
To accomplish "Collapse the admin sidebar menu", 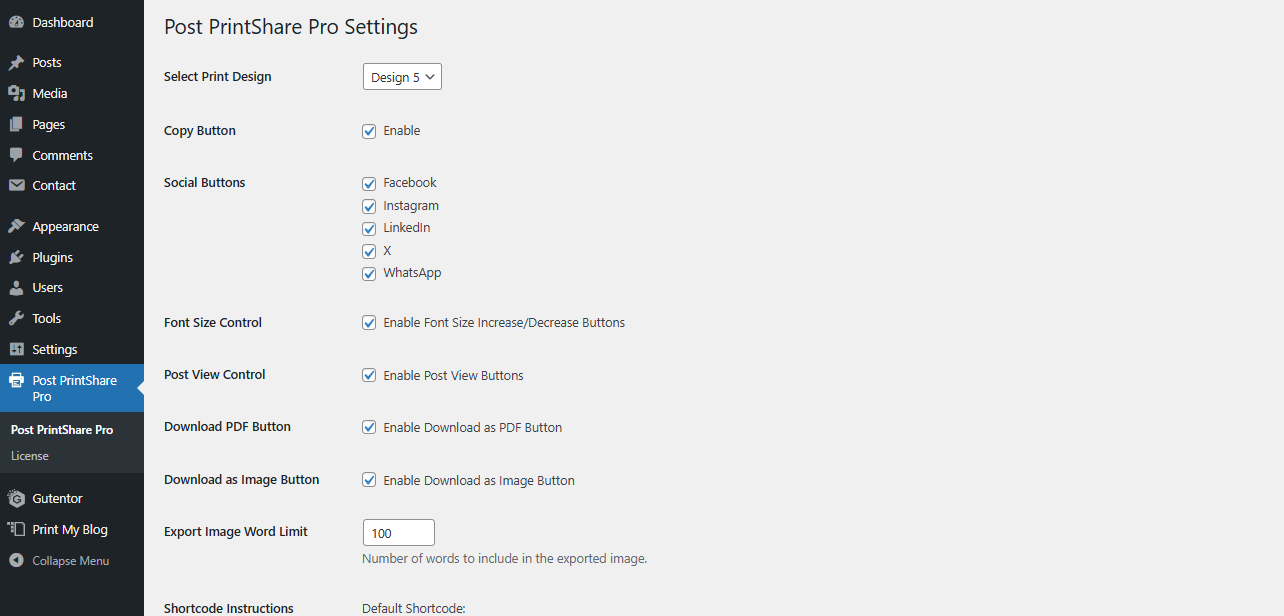I will coord(60,561).
